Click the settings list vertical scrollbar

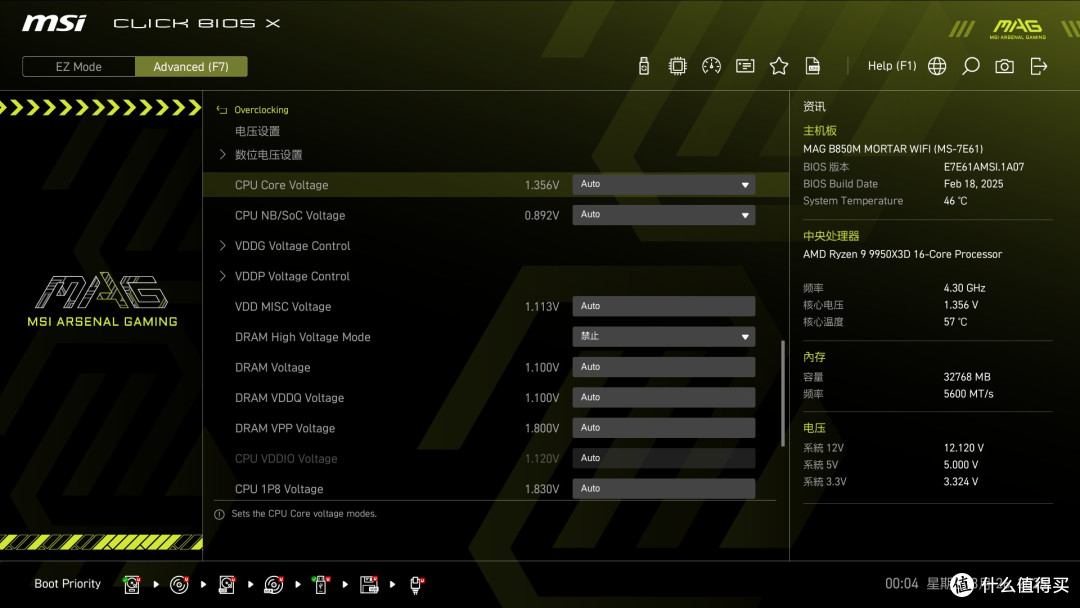[x=782, y=393]
